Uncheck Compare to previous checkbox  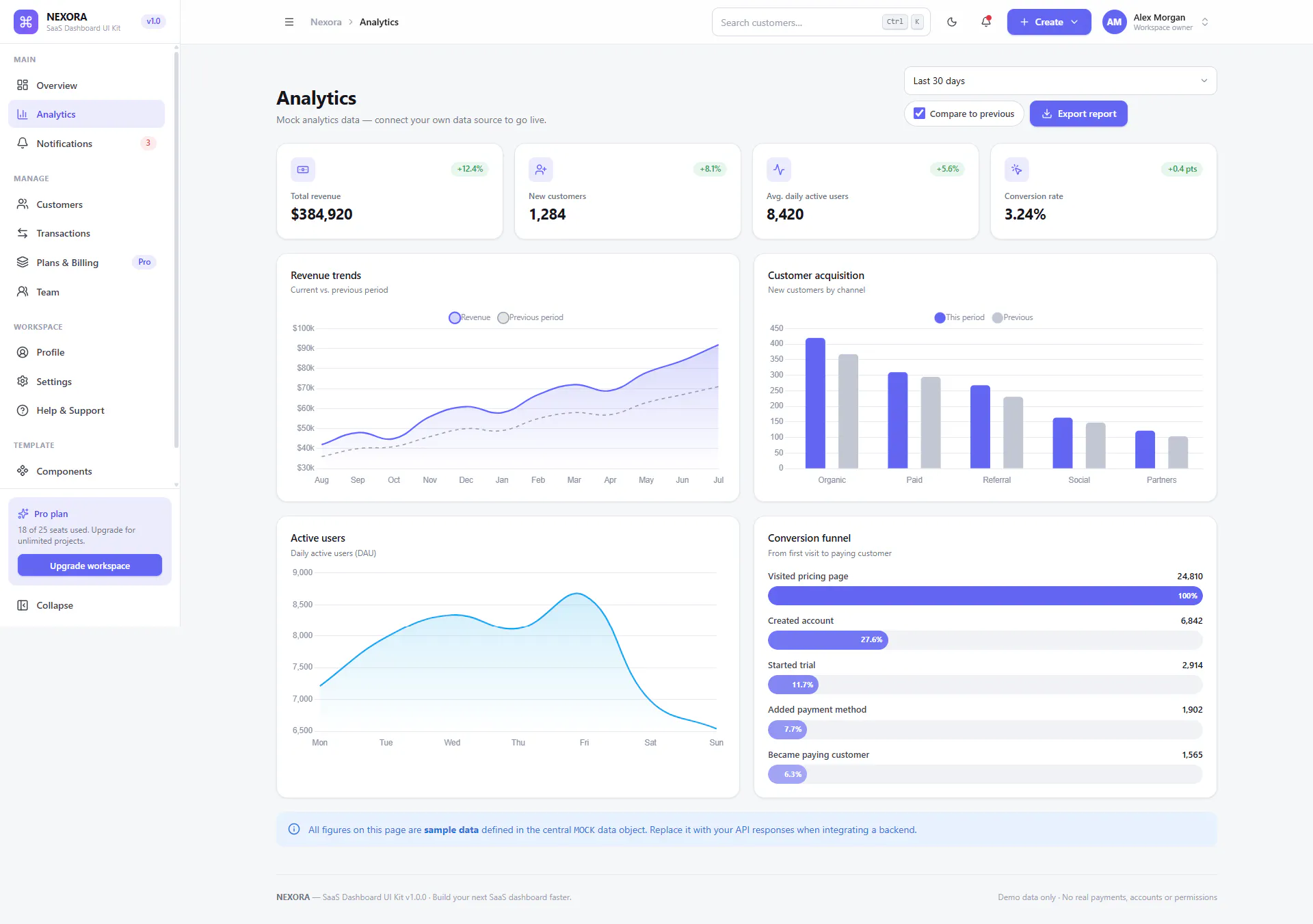[x=920, y=114]
